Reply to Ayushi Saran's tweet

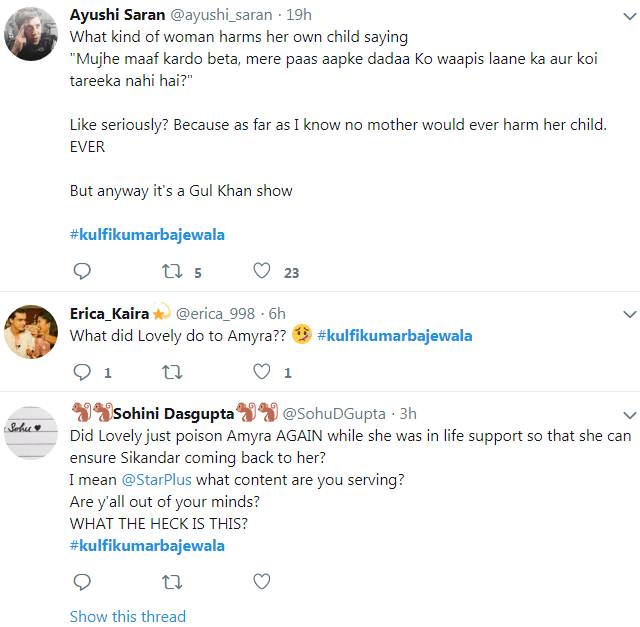coord(83,271)
